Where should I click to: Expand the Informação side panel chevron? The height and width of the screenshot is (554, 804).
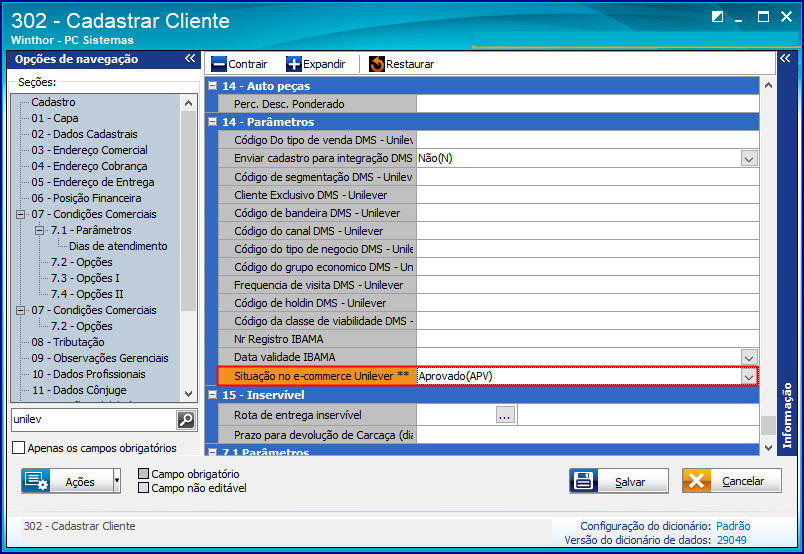coord(786,58)
